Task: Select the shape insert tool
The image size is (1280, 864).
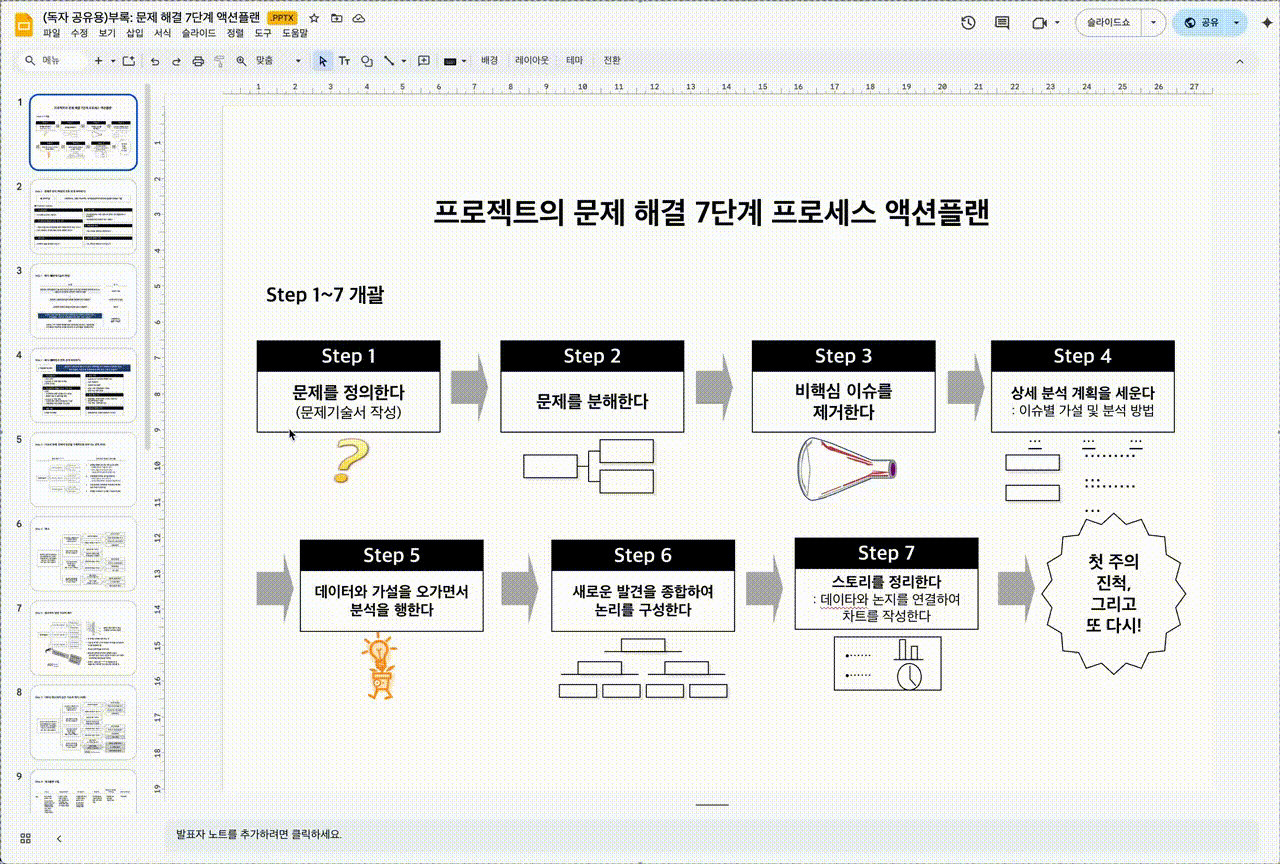Action: coord(367,61)
